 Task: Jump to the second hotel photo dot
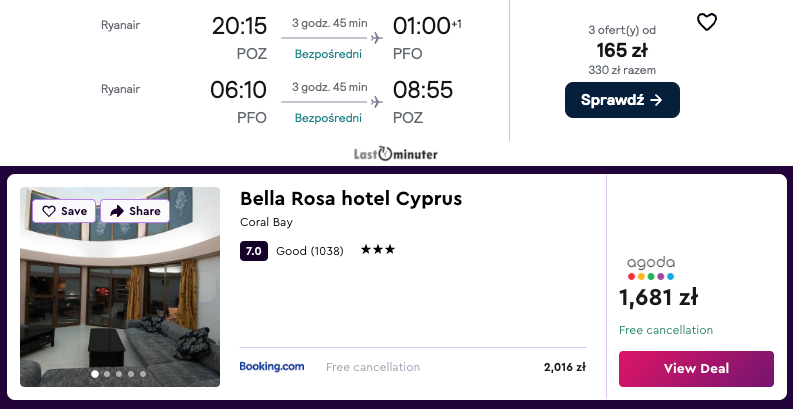[x=107, y=374]
